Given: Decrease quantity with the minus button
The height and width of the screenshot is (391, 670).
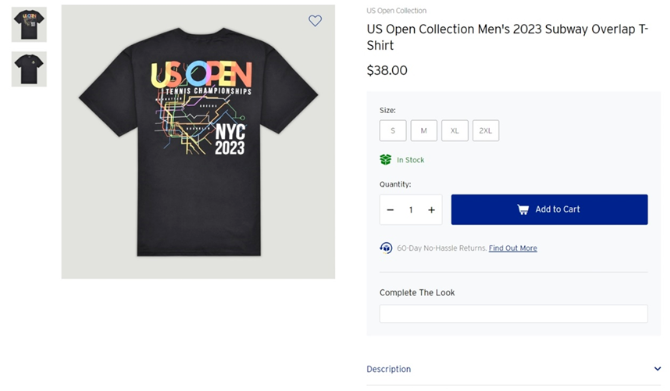Looking at the screenshot, I should [x=390, y=210].
